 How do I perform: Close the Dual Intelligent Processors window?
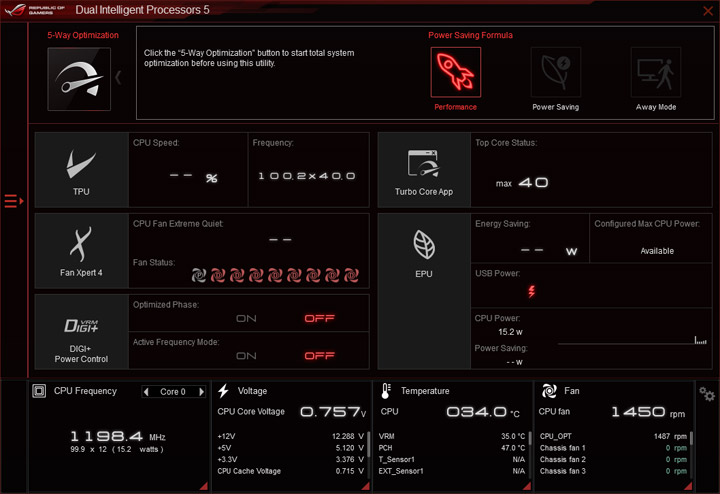[708, 10]
